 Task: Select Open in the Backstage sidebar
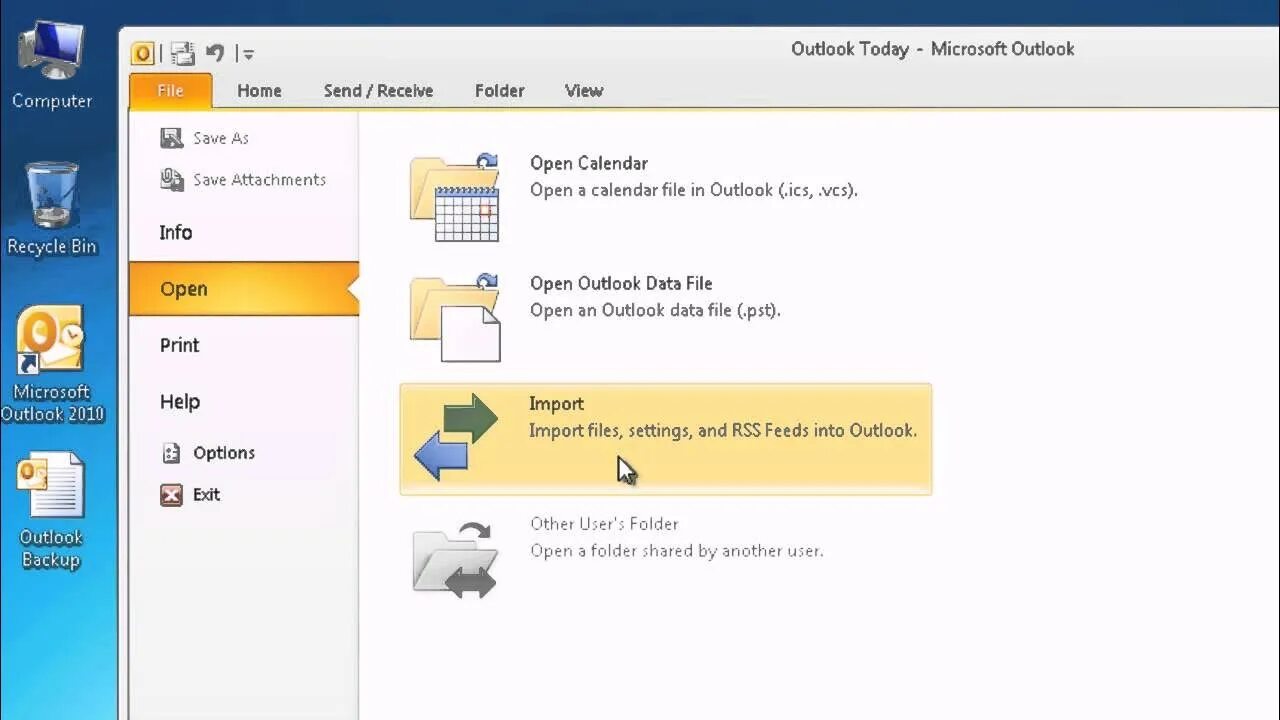click(x=243, y=289)
